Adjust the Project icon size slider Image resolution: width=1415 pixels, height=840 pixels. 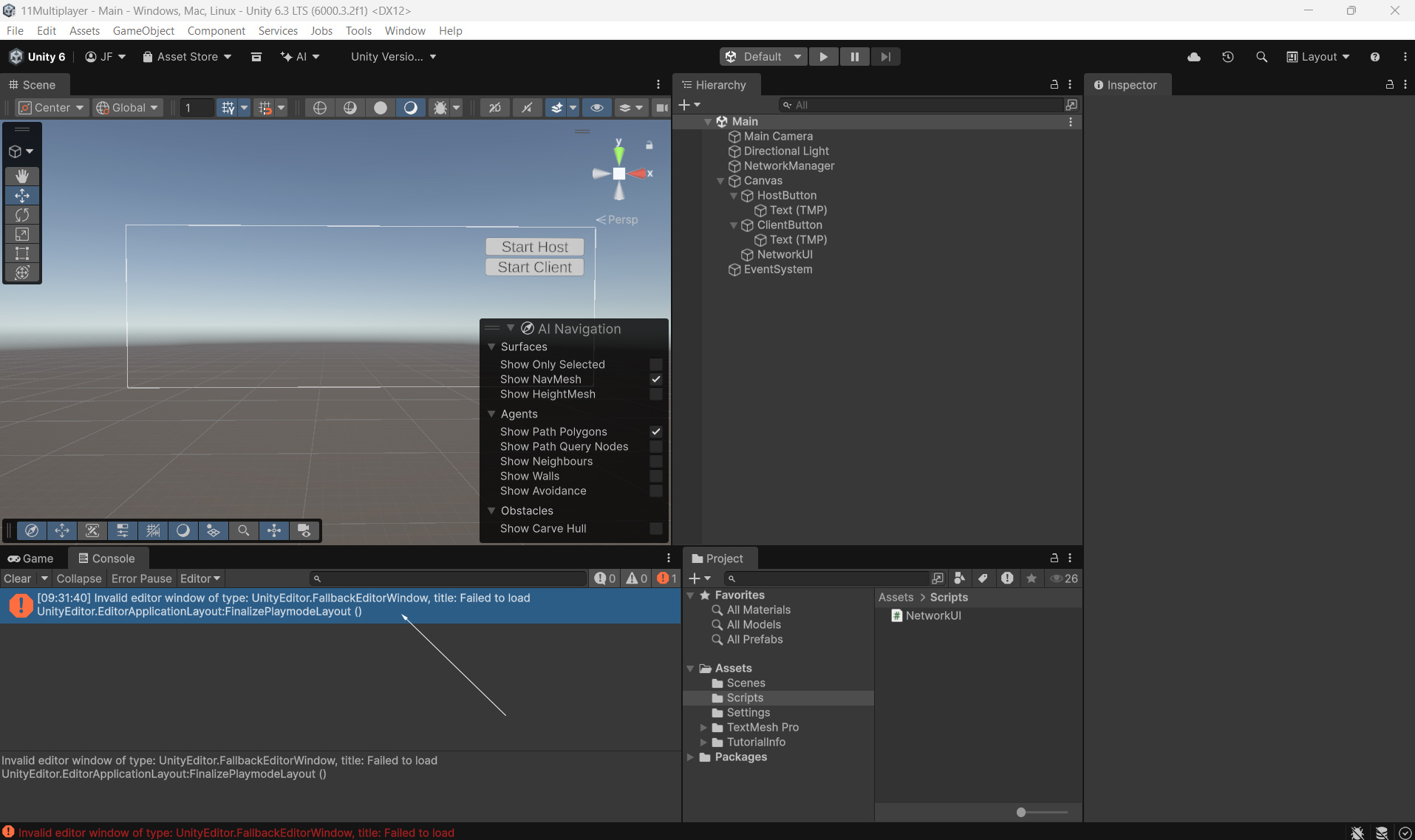point(1021,812)
